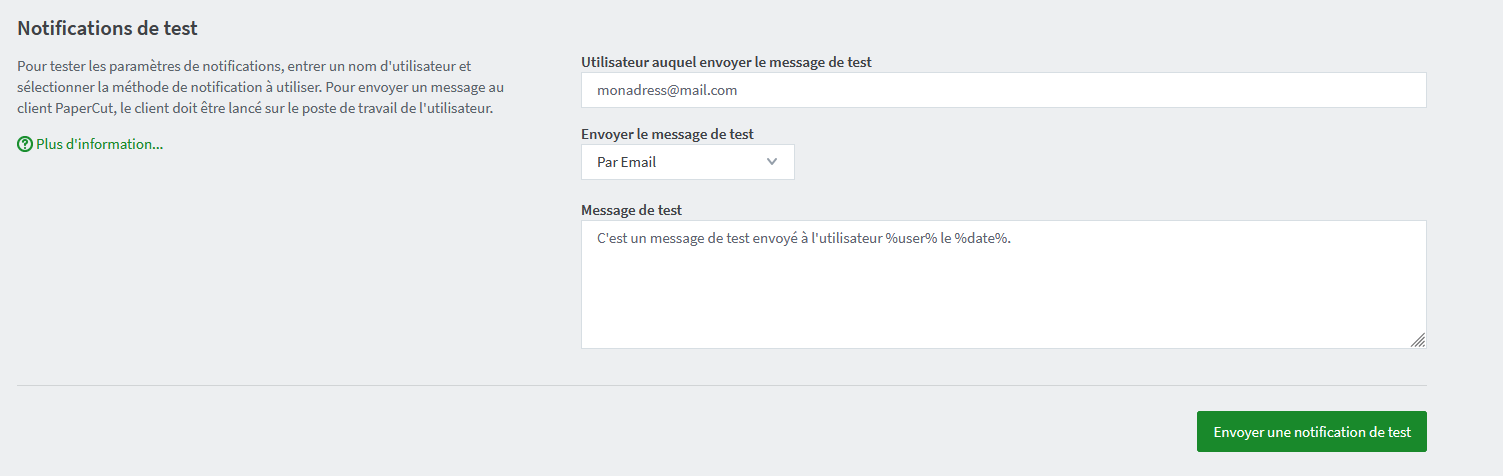
Task: Click the monadress@mail.com text in the user field
Action: pyautogui.click(x=667, y=90)
